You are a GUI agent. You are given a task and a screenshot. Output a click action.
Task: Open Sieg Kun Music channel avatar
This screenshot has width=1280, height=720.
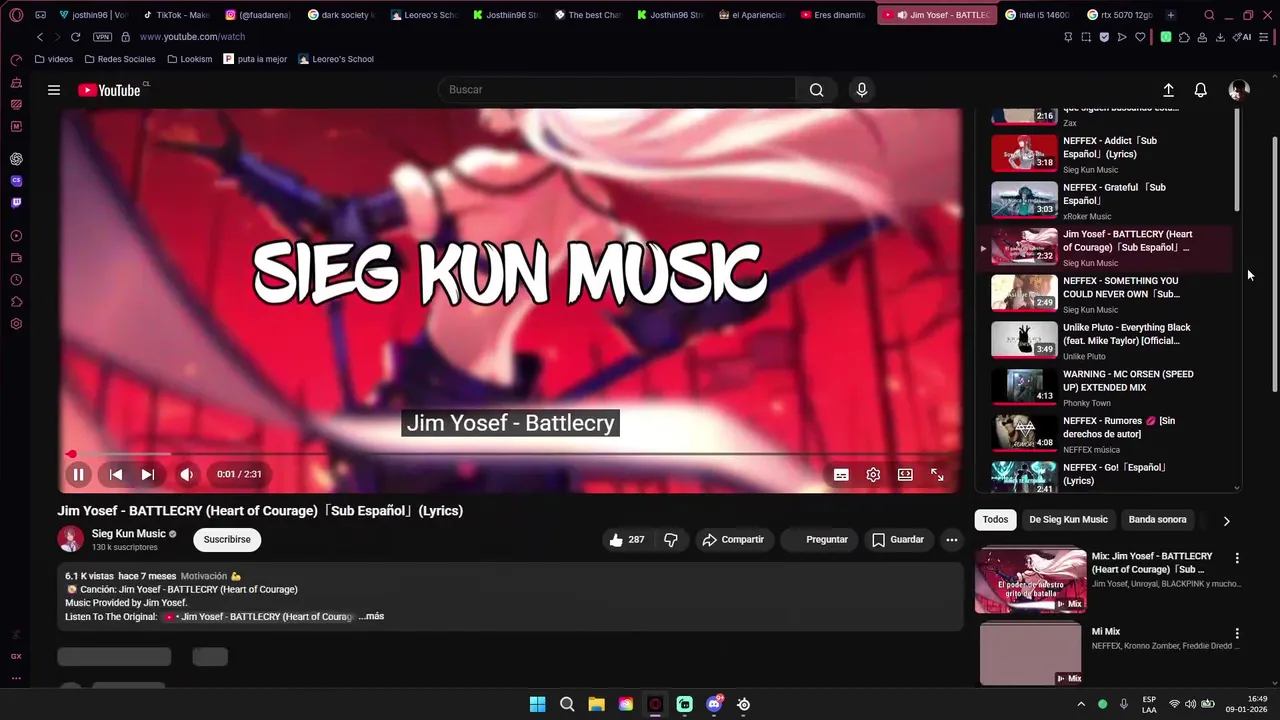pos(71,540)
